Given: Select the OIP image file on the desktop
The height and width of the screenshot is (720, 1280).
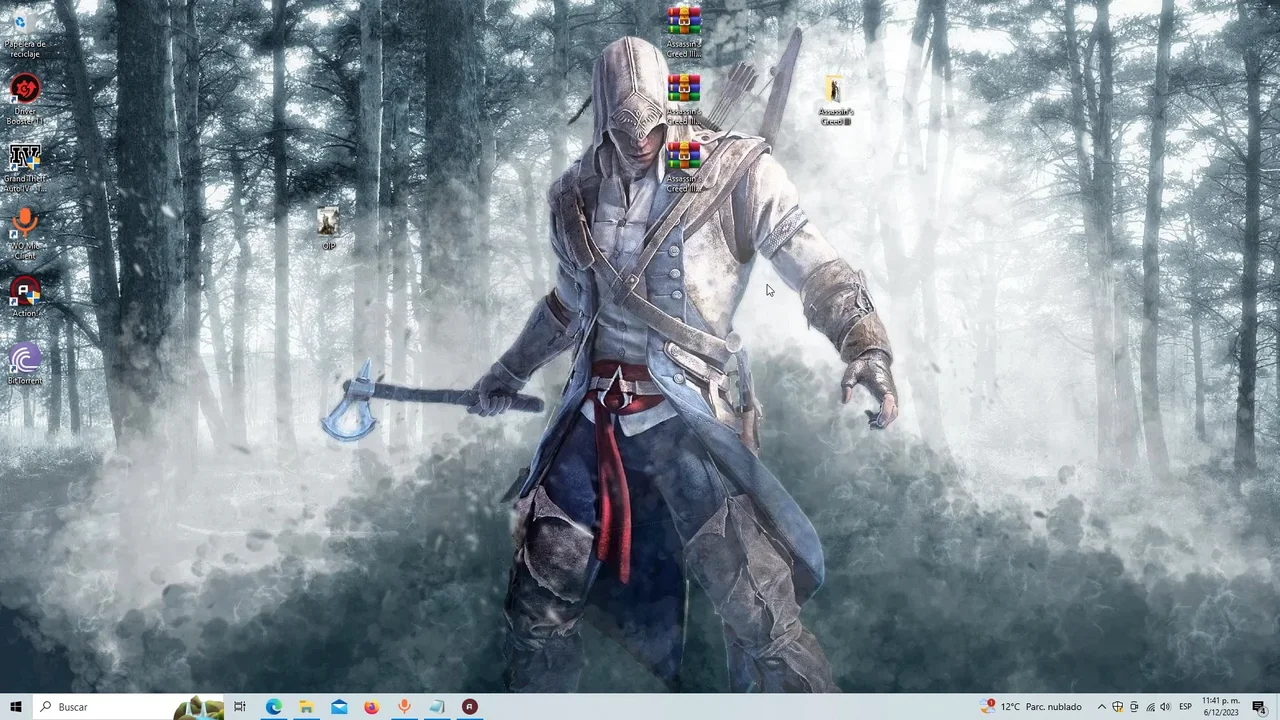Looking at the screenshot, I should pos(328,229).
